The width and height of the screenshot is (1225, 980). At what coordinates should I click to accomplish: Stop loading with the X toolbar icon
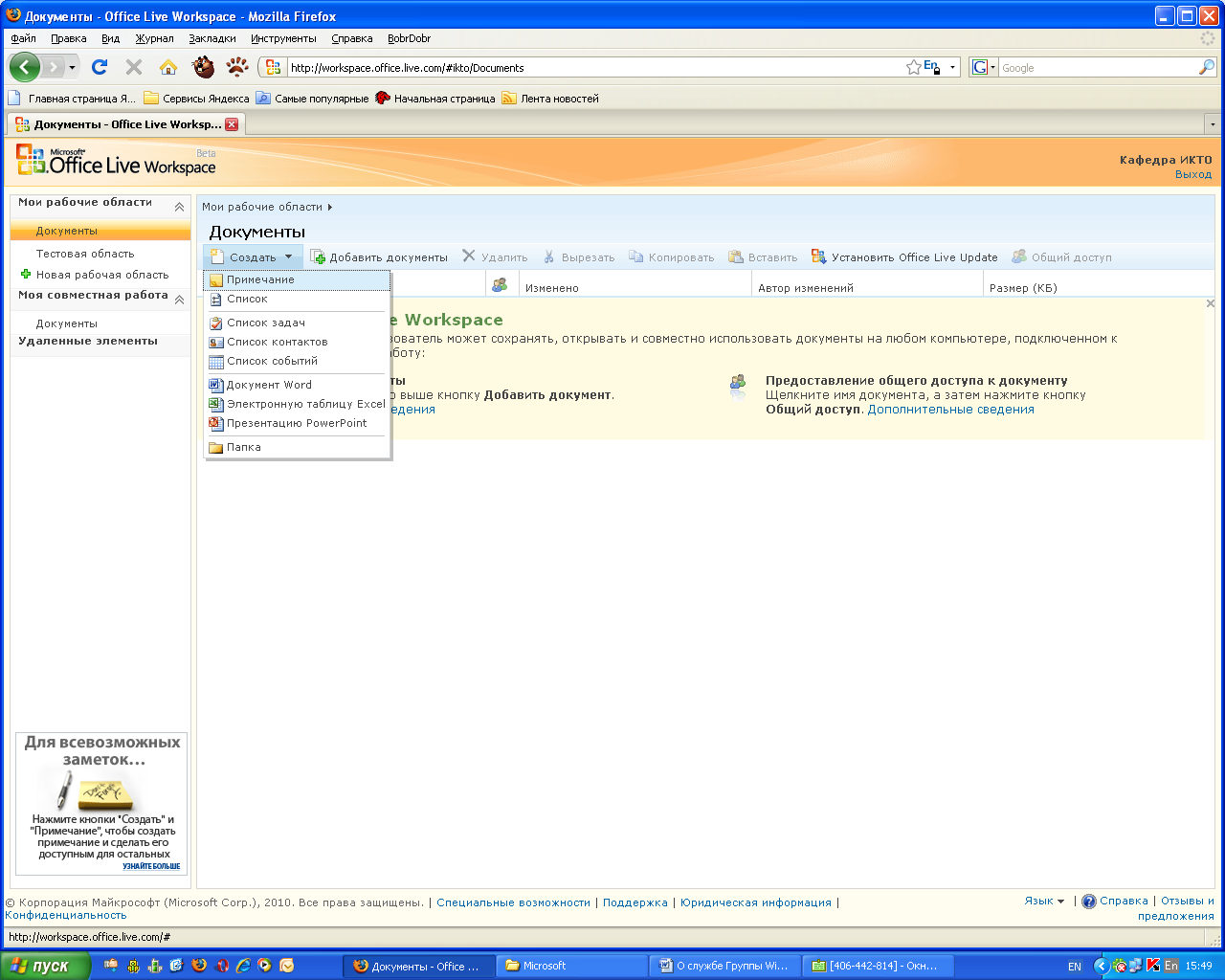(x=134, y=67)
